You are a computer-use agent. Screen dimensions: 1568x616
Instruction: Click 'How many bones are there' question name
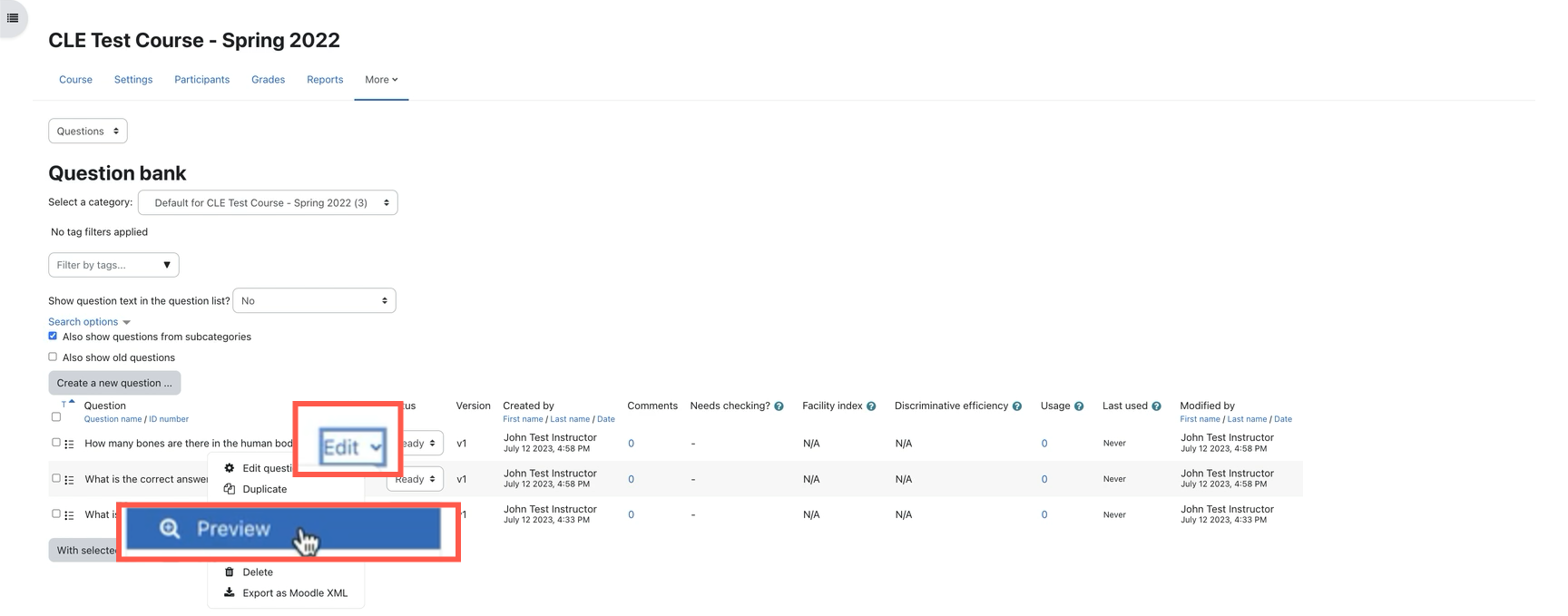tap(189, 444)
